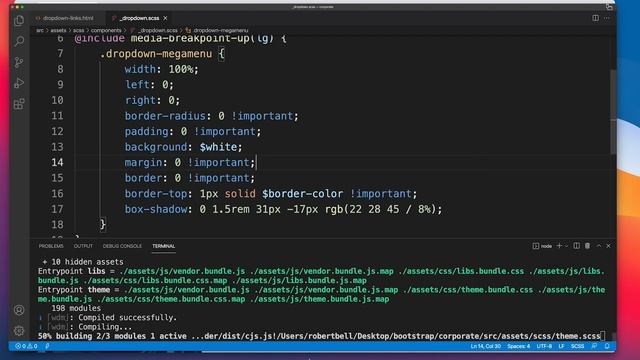The height and width of the screenshot is (360, 640).
Task: Switch to the DEBUG CONSOLE tab
Action: pyautogui.click(x=122, y=246)
